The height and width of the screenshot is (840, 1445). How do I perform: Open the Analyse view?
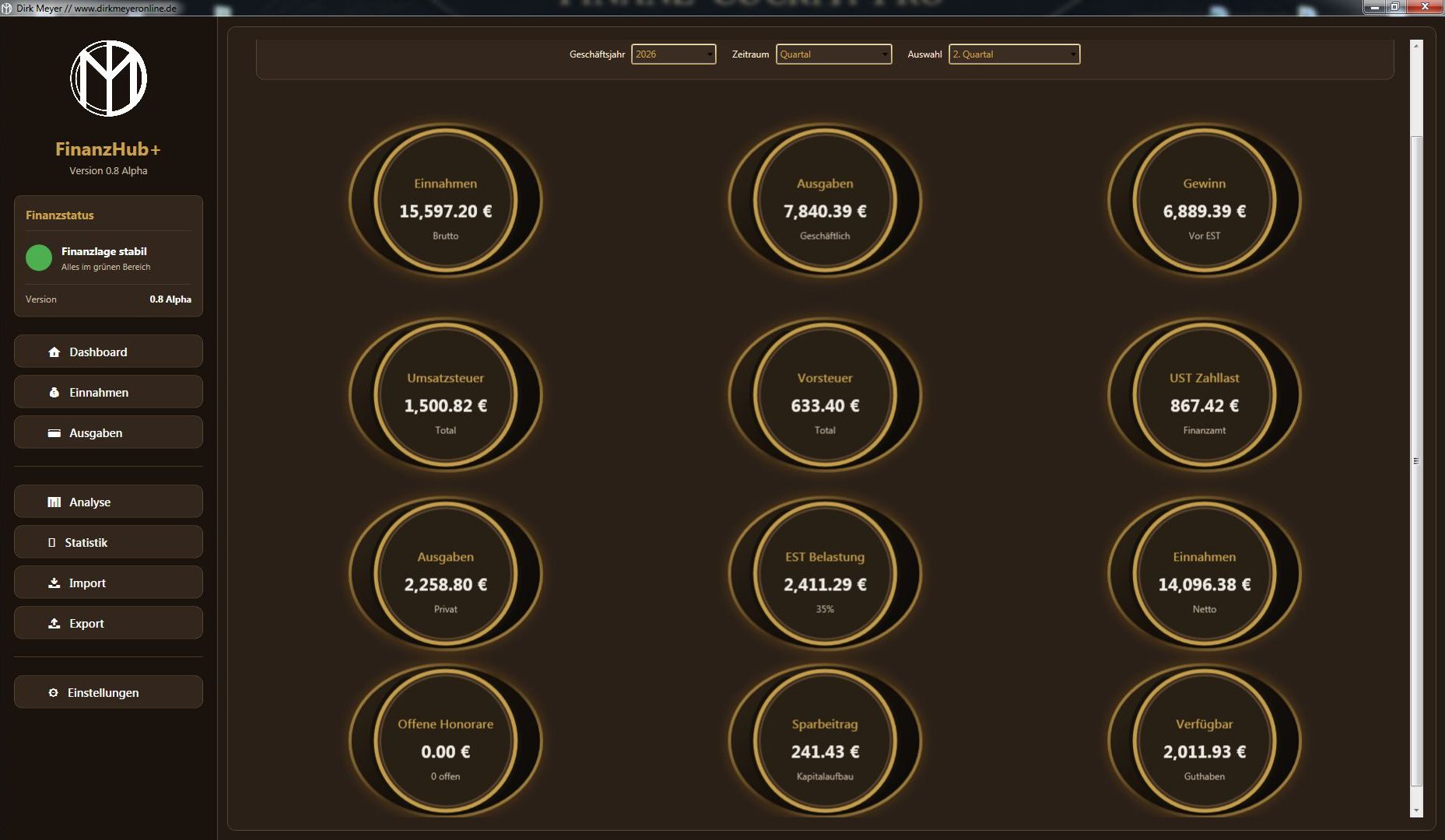[108, 502]
